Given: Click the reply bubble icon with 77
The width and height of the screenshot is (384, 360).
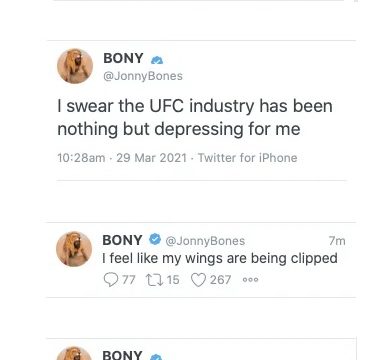Looking at the screenshot, I should (111, 280).
